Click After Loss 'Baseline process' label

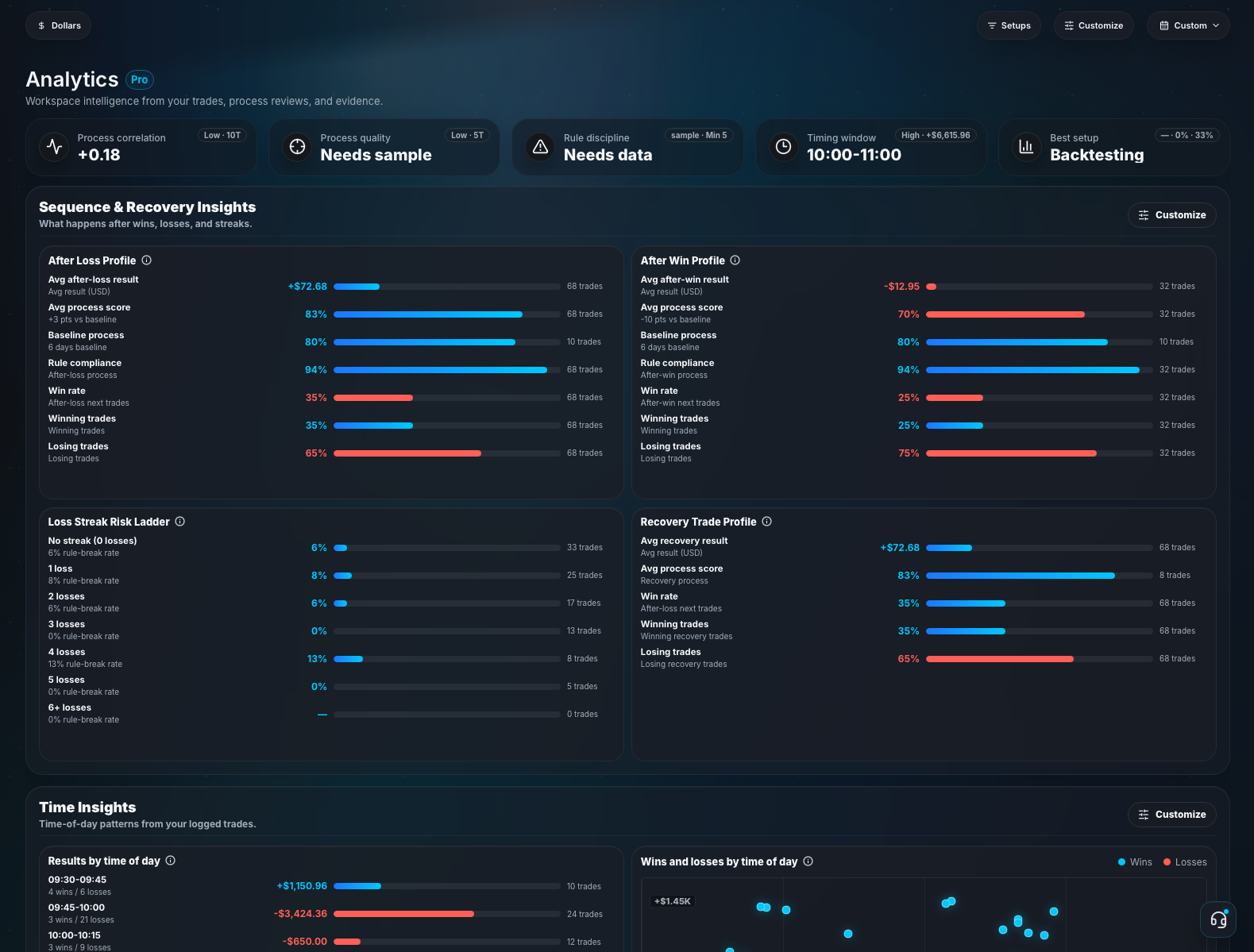86,335
